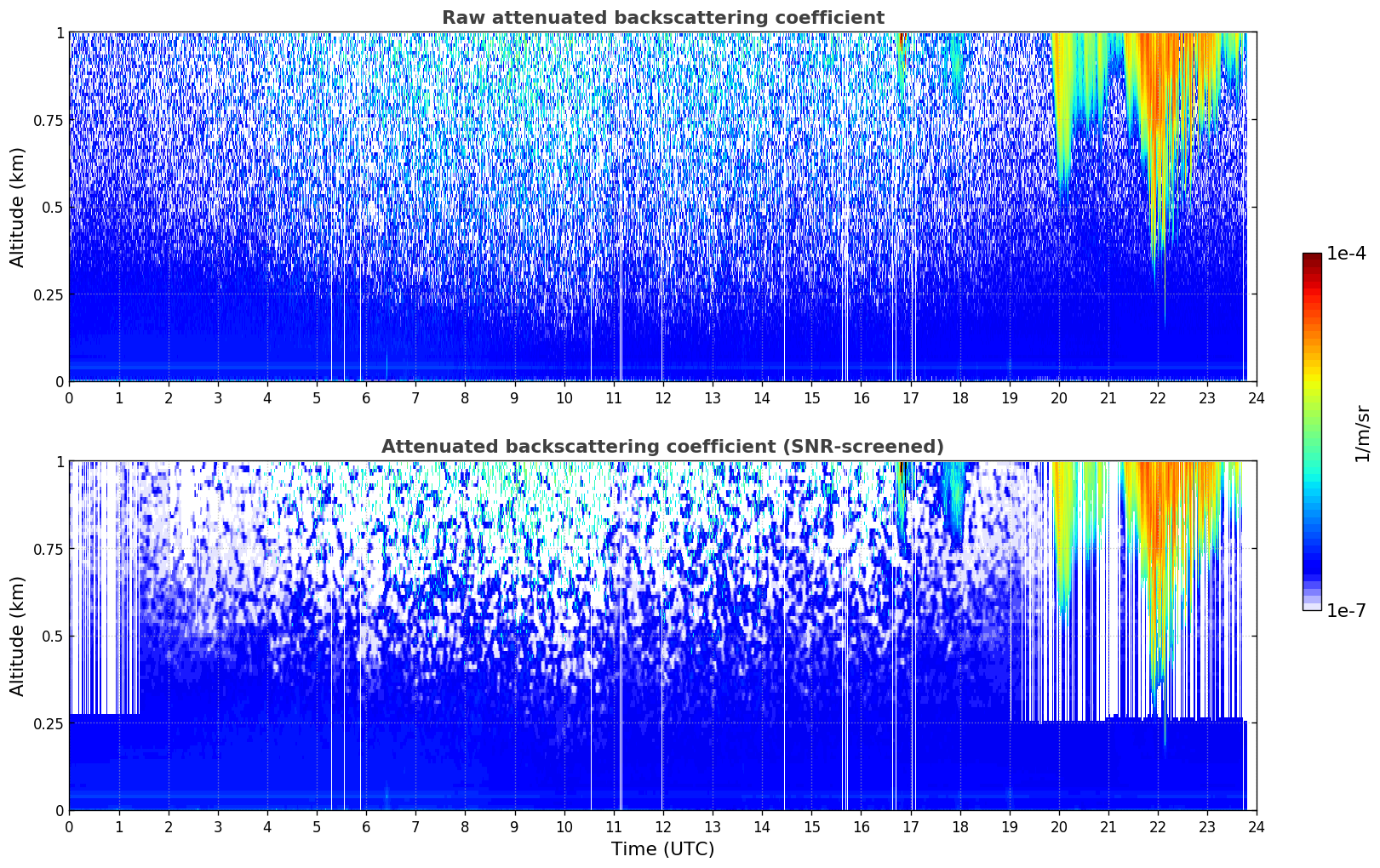Click time tick "21" under the SNR-screened plot
1380x868 pixels.
pyautogui.click(x=1108, y=826)
